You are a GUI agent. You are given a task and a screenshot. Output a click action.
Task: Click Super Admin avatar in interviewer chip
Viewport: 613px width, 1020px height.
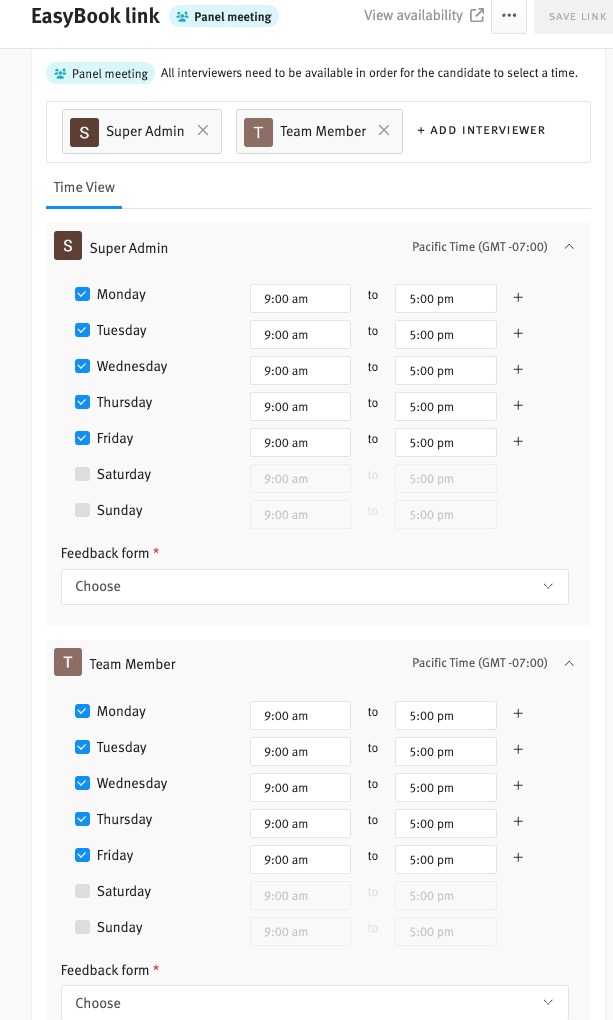click(x=84, y=132)
